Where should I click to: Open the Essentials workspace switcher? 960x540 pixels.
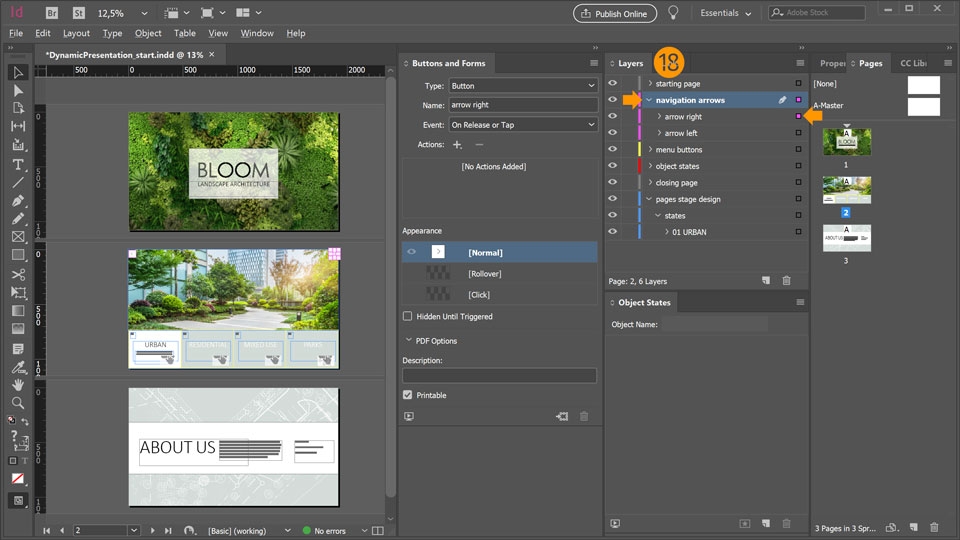(726, 13)
